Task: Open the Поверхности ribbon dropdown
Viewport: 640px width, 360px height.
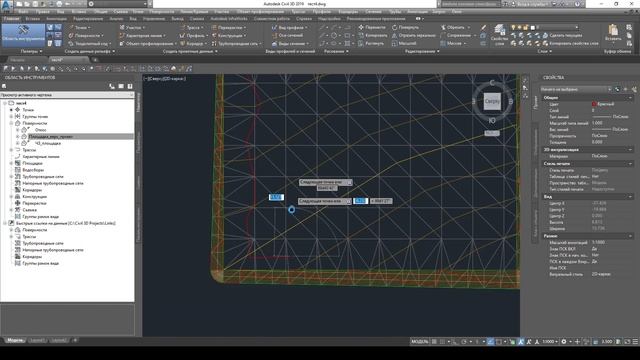Action: point(86,36)
